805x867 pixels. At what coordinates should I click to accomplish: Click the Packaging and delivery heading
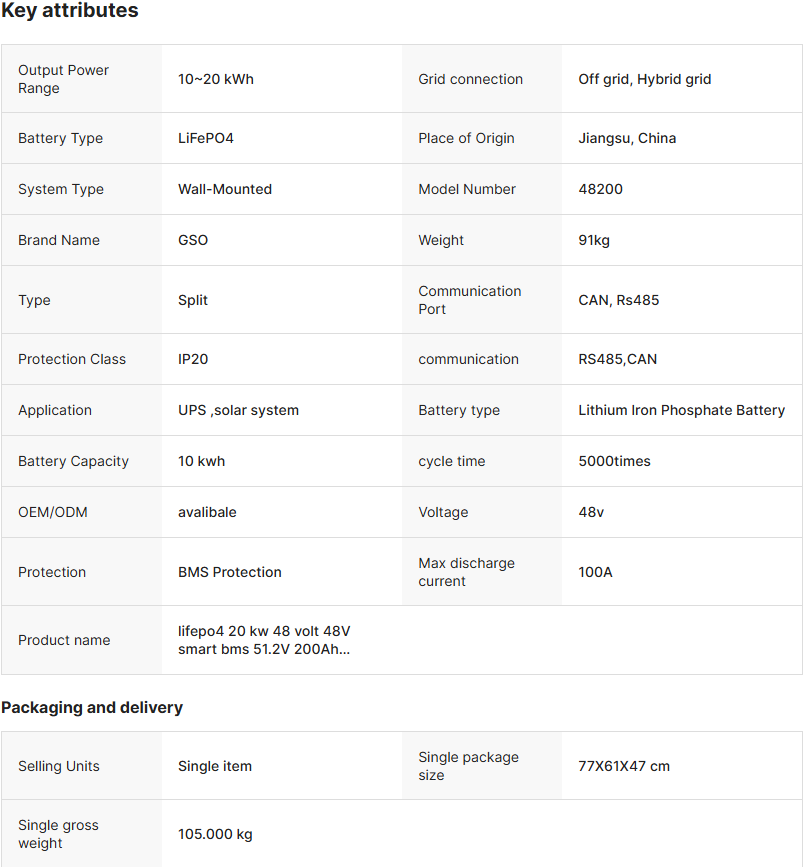(x=92, y=708)
